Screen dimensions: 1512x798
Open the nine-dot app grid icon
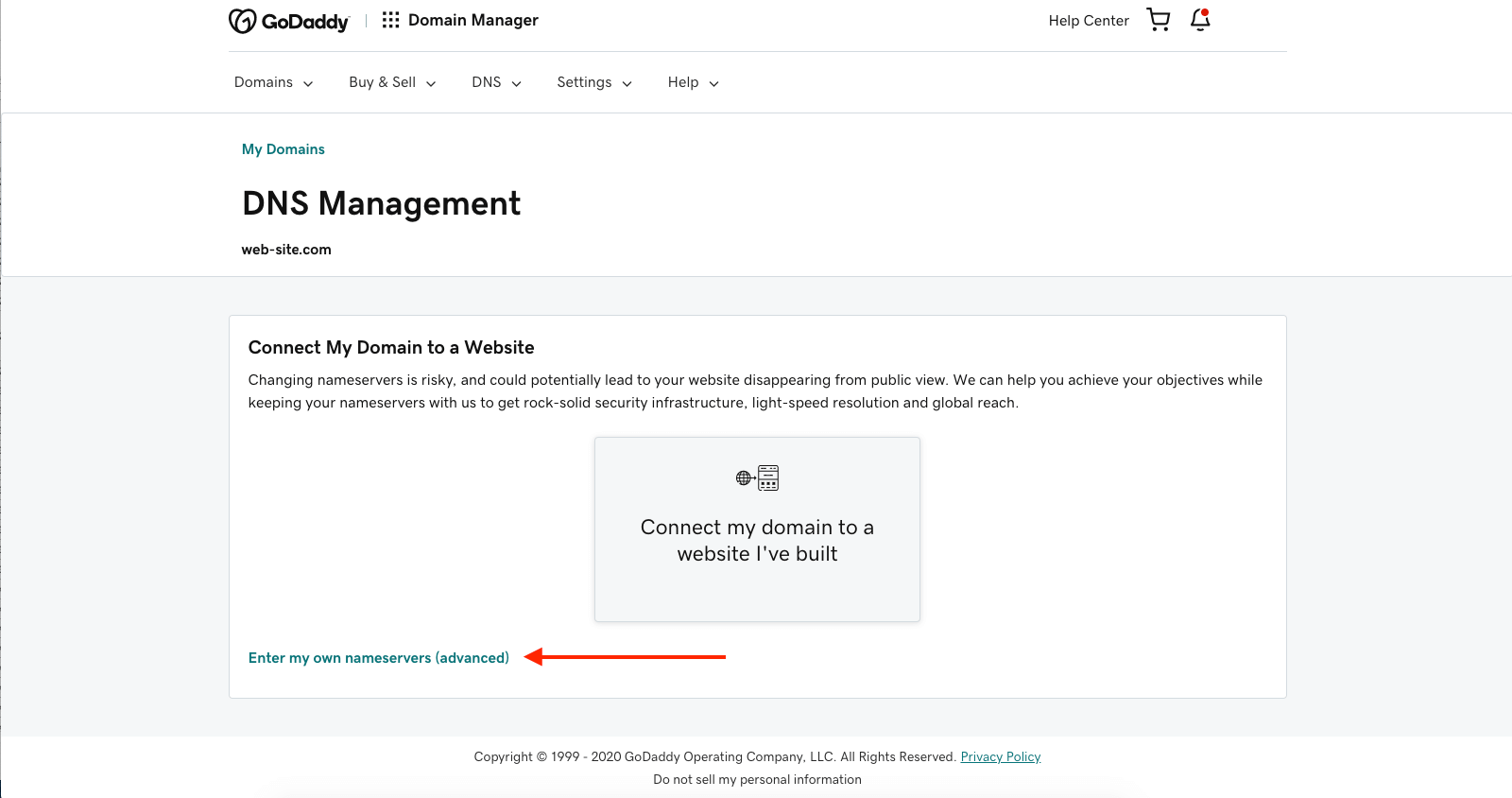390,20
